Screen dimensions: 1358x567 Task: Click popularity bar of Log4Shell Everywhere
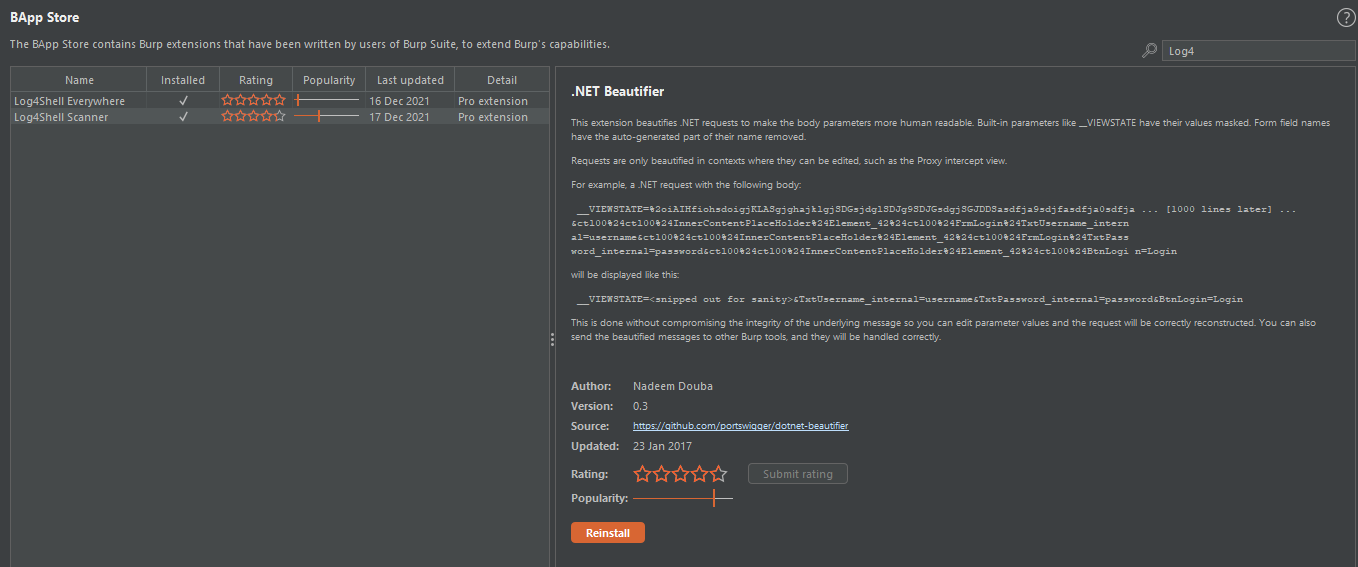[x=328, y=101]
